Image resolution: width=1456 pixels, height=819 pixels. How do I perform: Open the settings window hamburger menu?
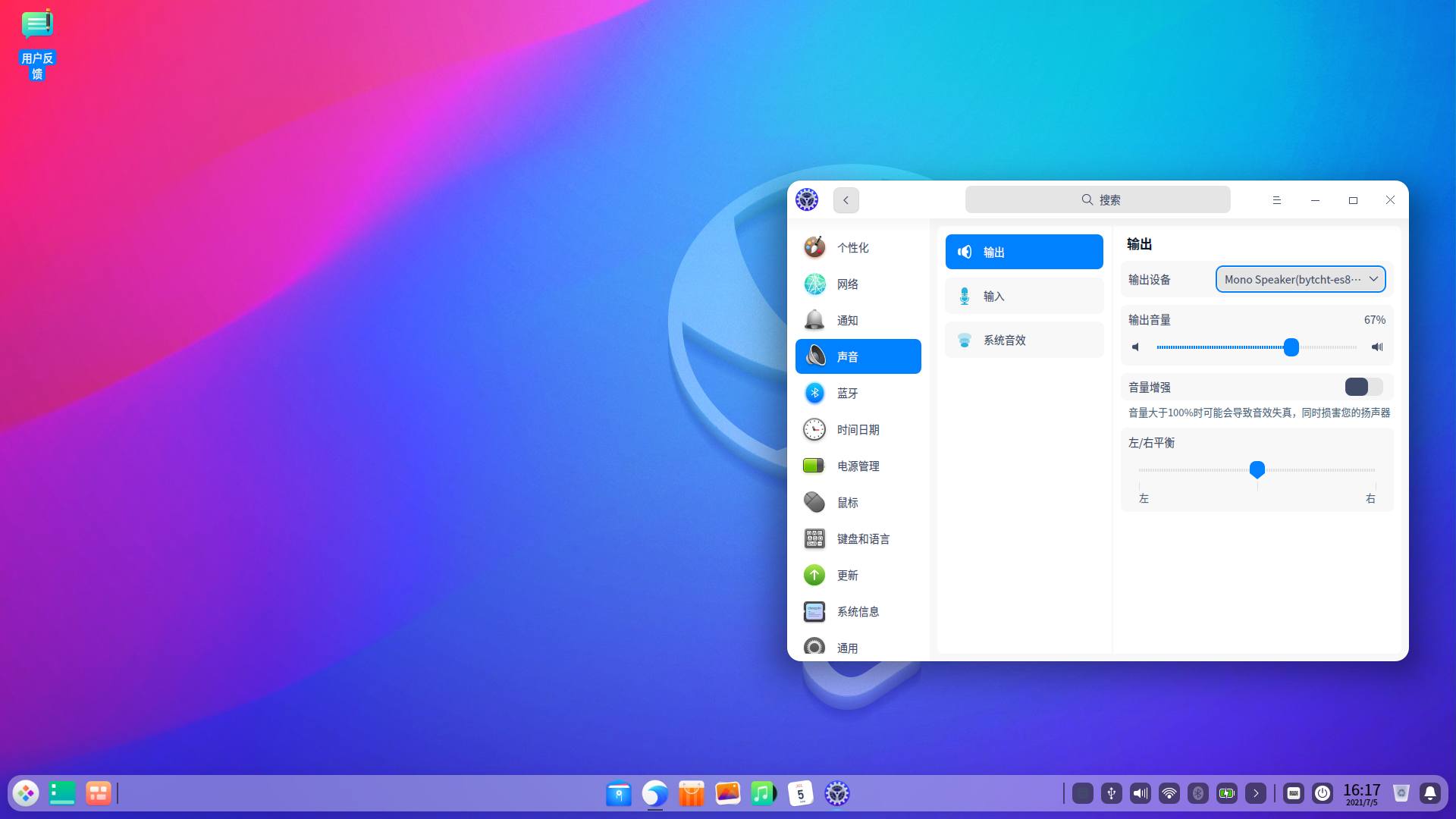[1277, 200]
